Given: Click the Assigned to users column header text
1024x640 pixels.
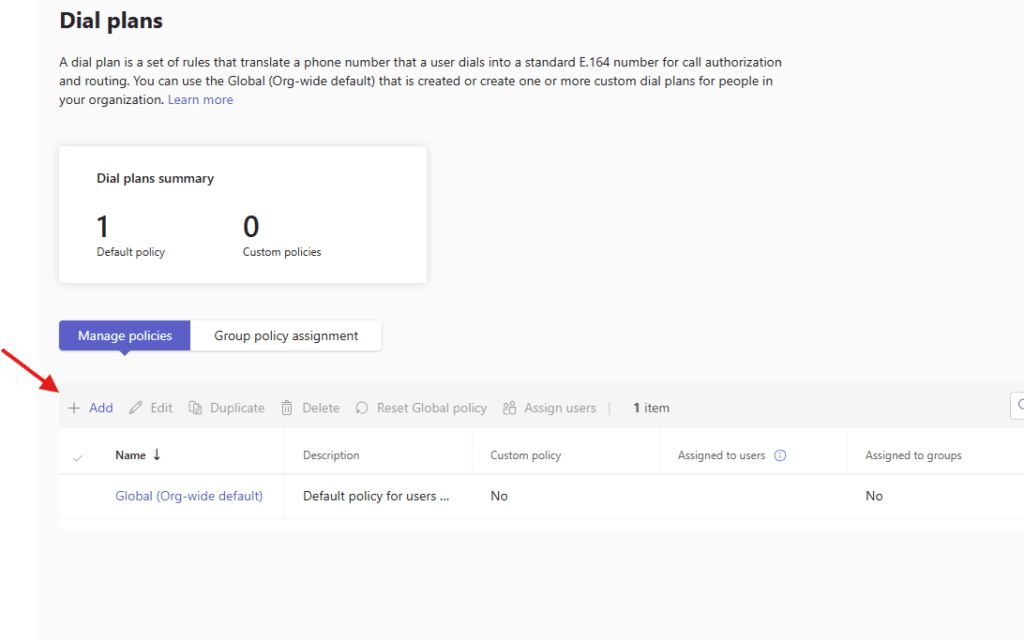Looking at the screenshot, I should coord(721,456).
